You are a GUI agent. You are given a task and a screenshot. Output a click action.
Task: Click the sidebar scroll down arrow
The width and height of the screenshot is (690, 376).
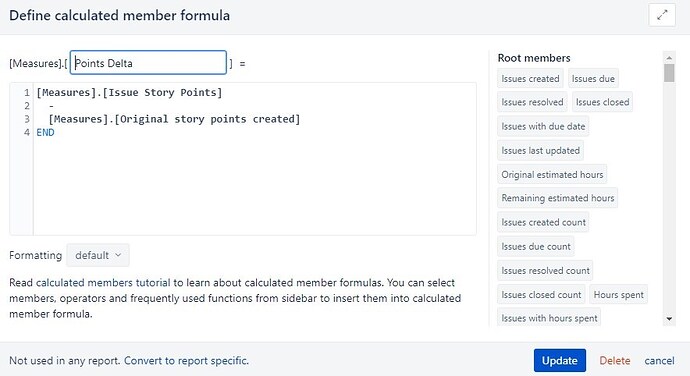(x=669, y=319)
